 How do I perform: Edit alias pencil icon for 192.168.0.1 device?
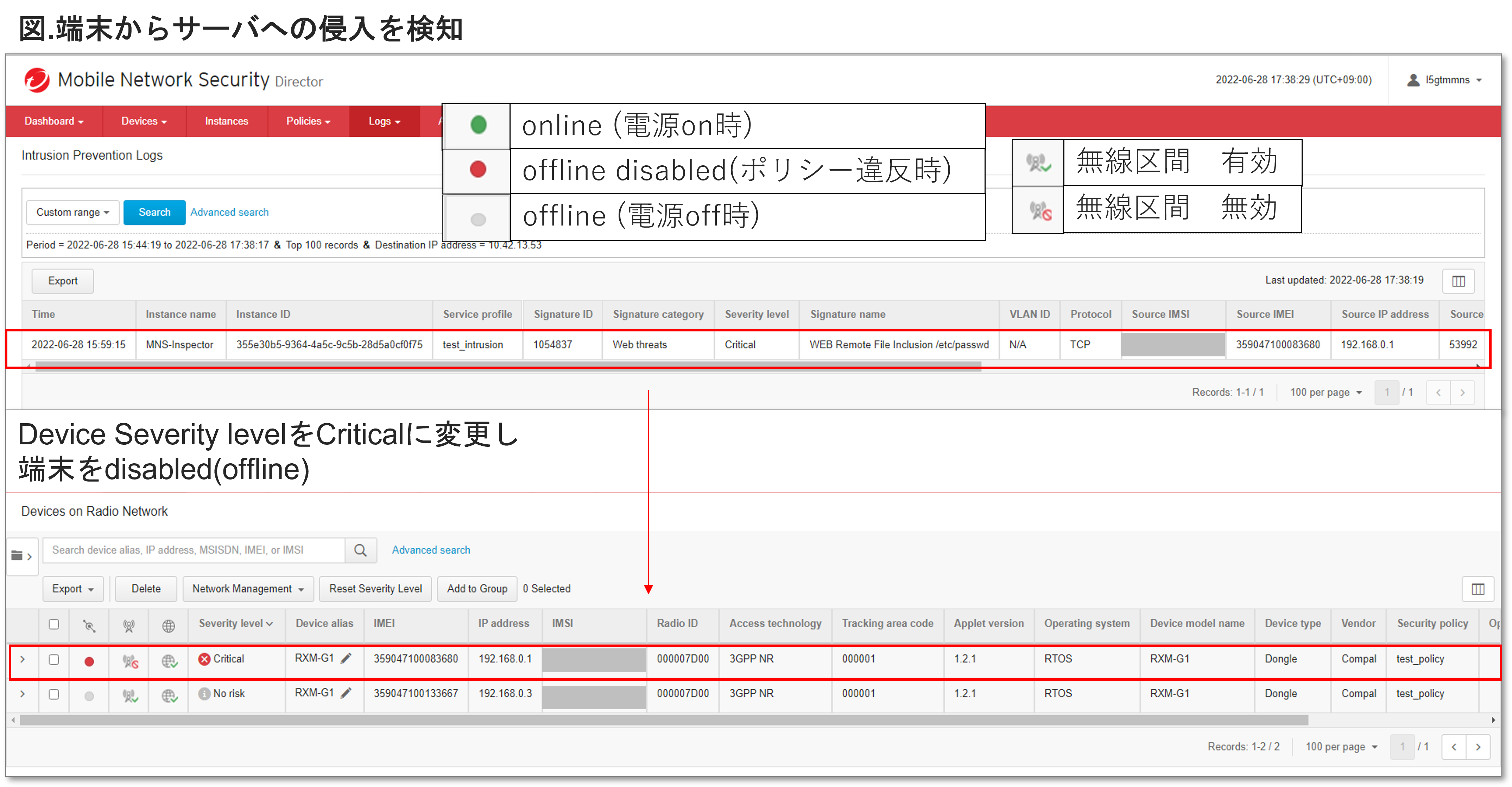(x=346, y=659)
